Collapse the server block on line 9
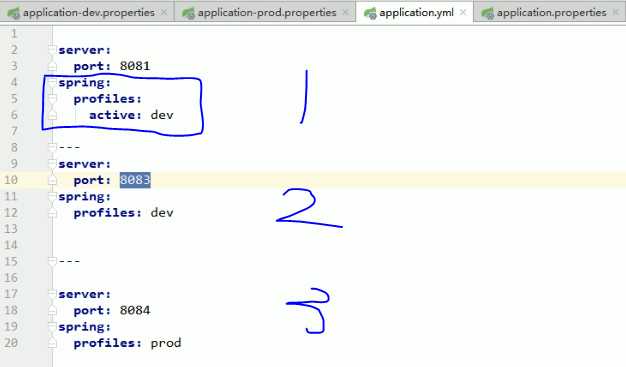626x367 pixels. click(52, 164)
